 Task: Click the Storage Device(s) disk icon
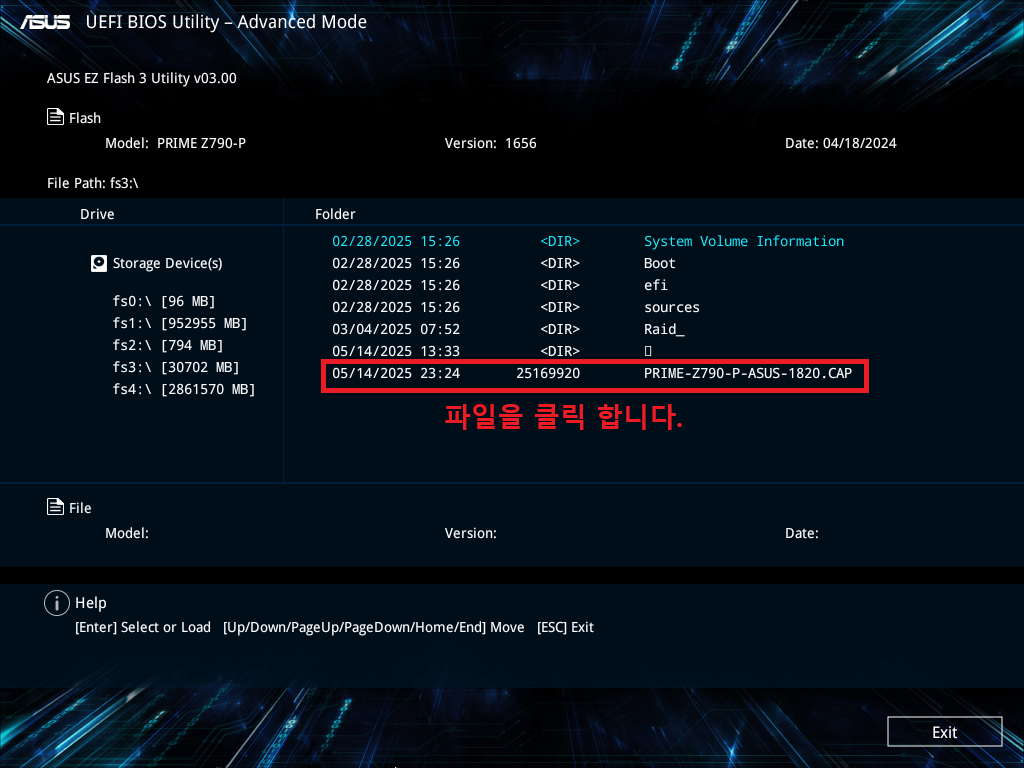pos(99,263)
